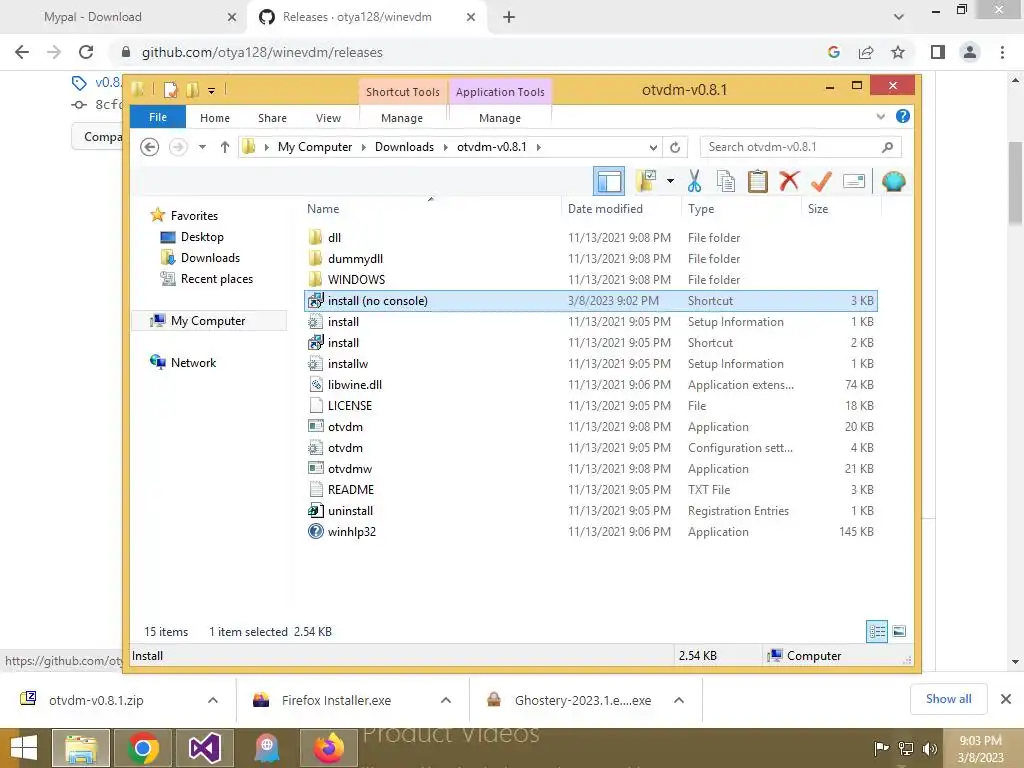Open the Customize Quick Access Toolbar dropdown
This screenshot has width=1024, height=768.
(212, 91)
